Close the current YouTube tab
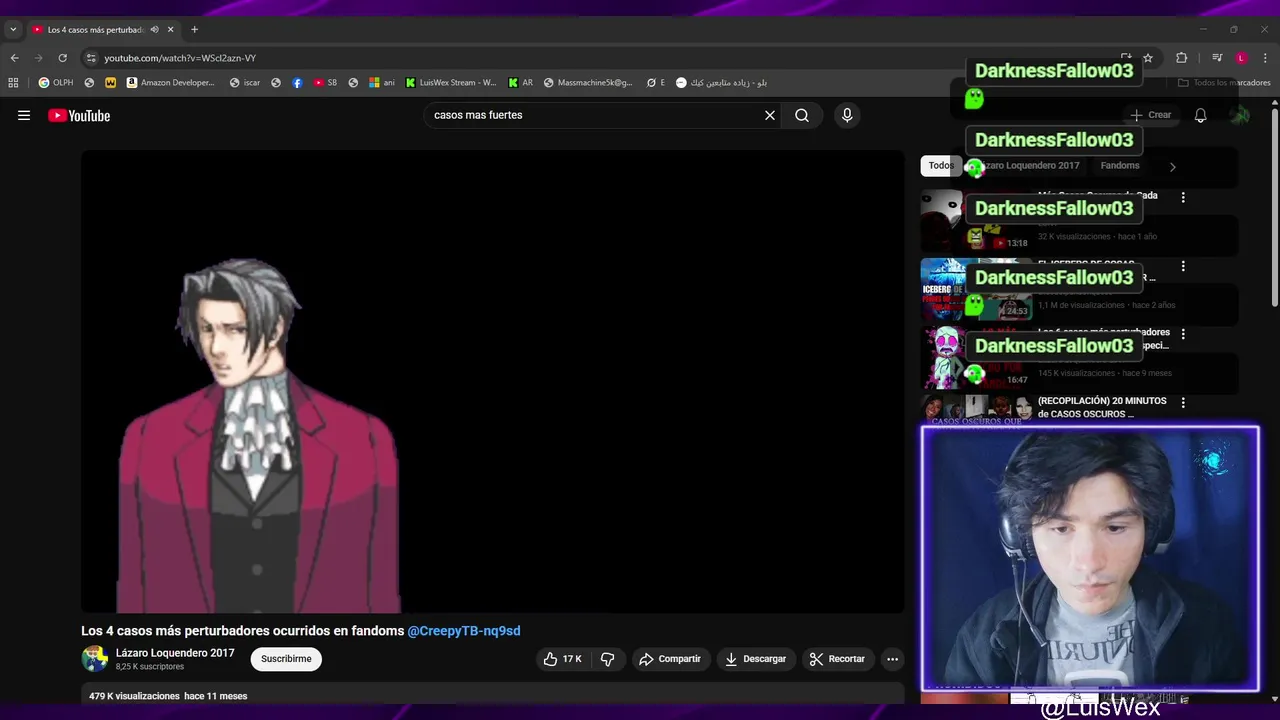1280x720 pixels. coord(170,30)
